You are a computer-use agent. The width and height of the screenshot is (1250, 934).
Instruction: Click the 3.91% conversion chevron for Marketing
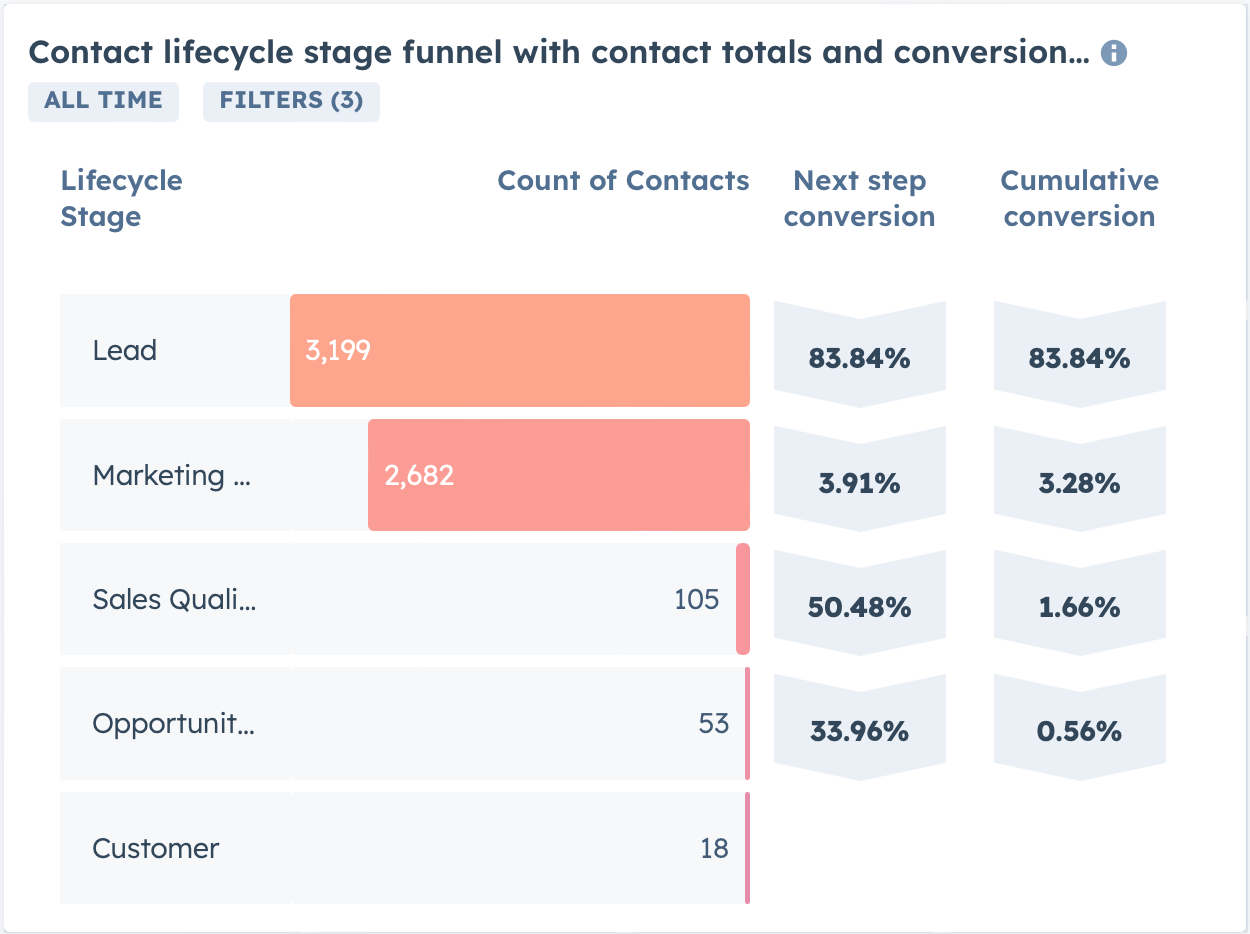click(859, 482)
